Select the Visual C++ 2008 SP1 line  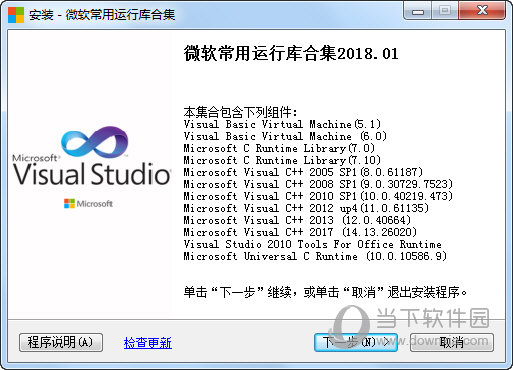(x=318, y=184)
